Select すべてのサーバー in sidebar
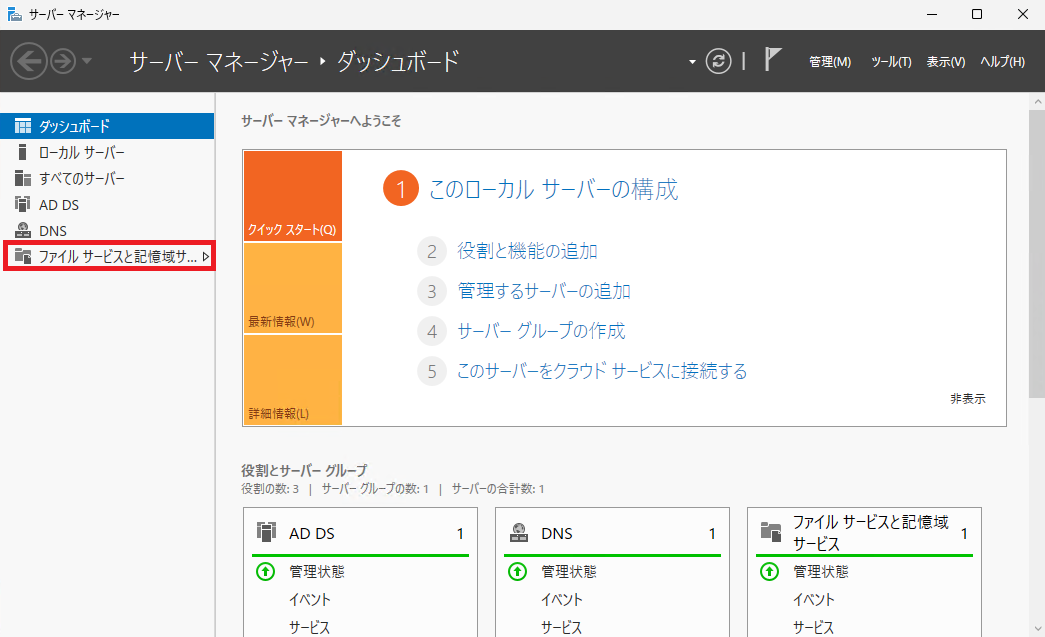 pos(107,179)
